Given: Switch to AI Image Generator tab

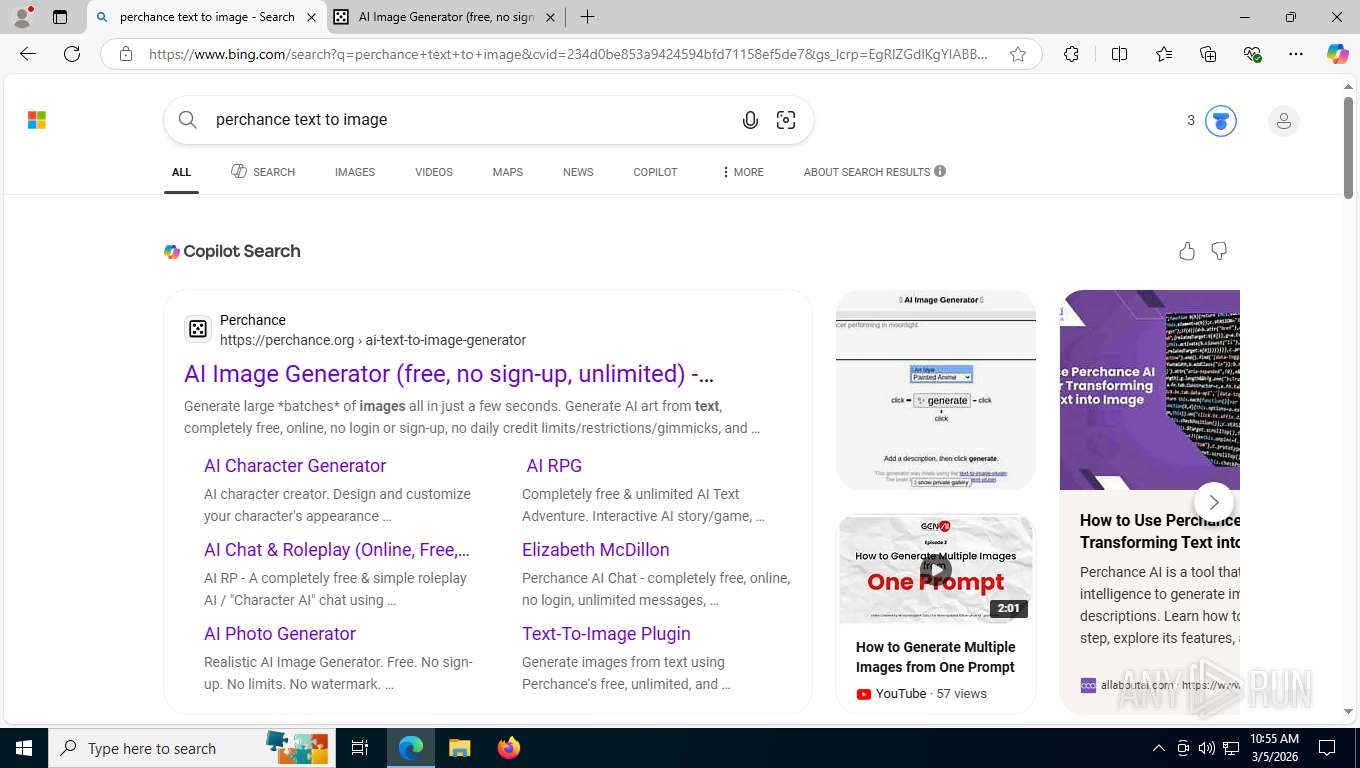Looking at the screenshot, I should click(x=445, y=17).
